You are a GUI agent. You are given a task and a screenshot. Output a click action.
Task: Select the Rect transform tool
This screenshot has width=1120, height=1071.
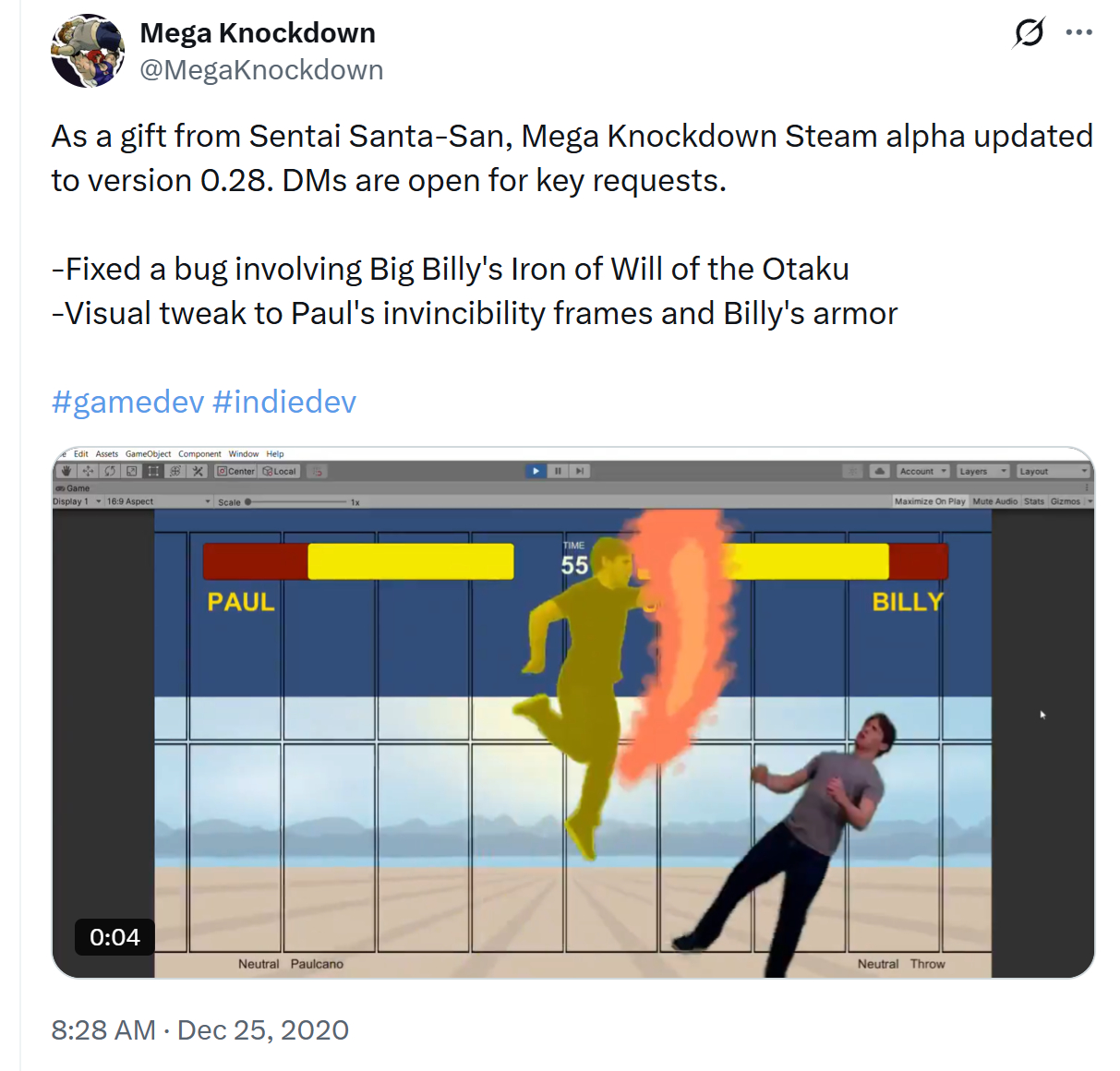[153, 471]
